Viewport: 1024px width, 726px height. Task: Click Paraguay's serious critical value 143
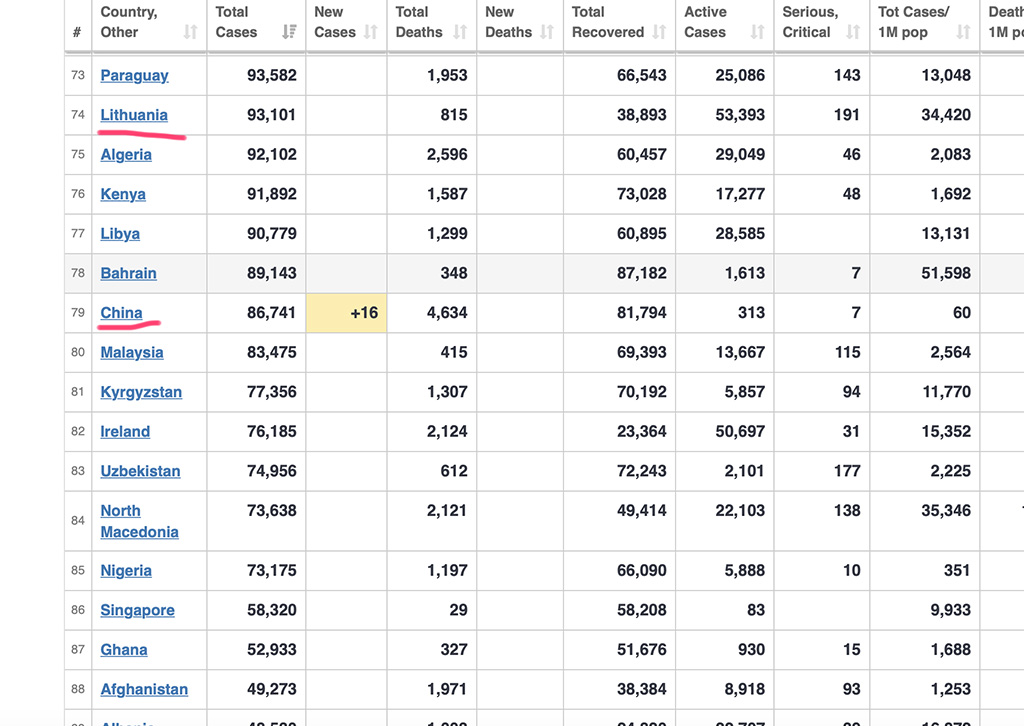pos(848,75)
